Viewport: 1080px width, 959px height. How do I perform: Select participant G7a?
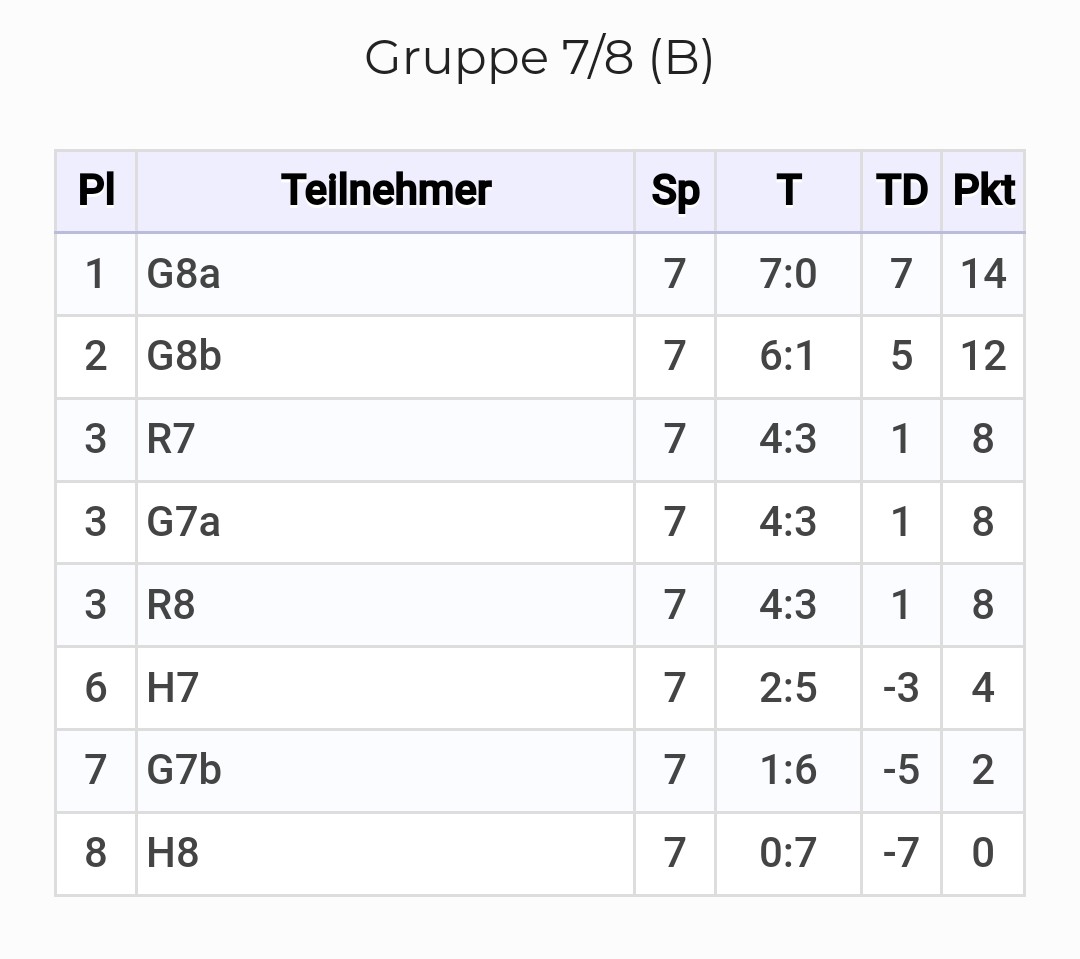point(183,522)
